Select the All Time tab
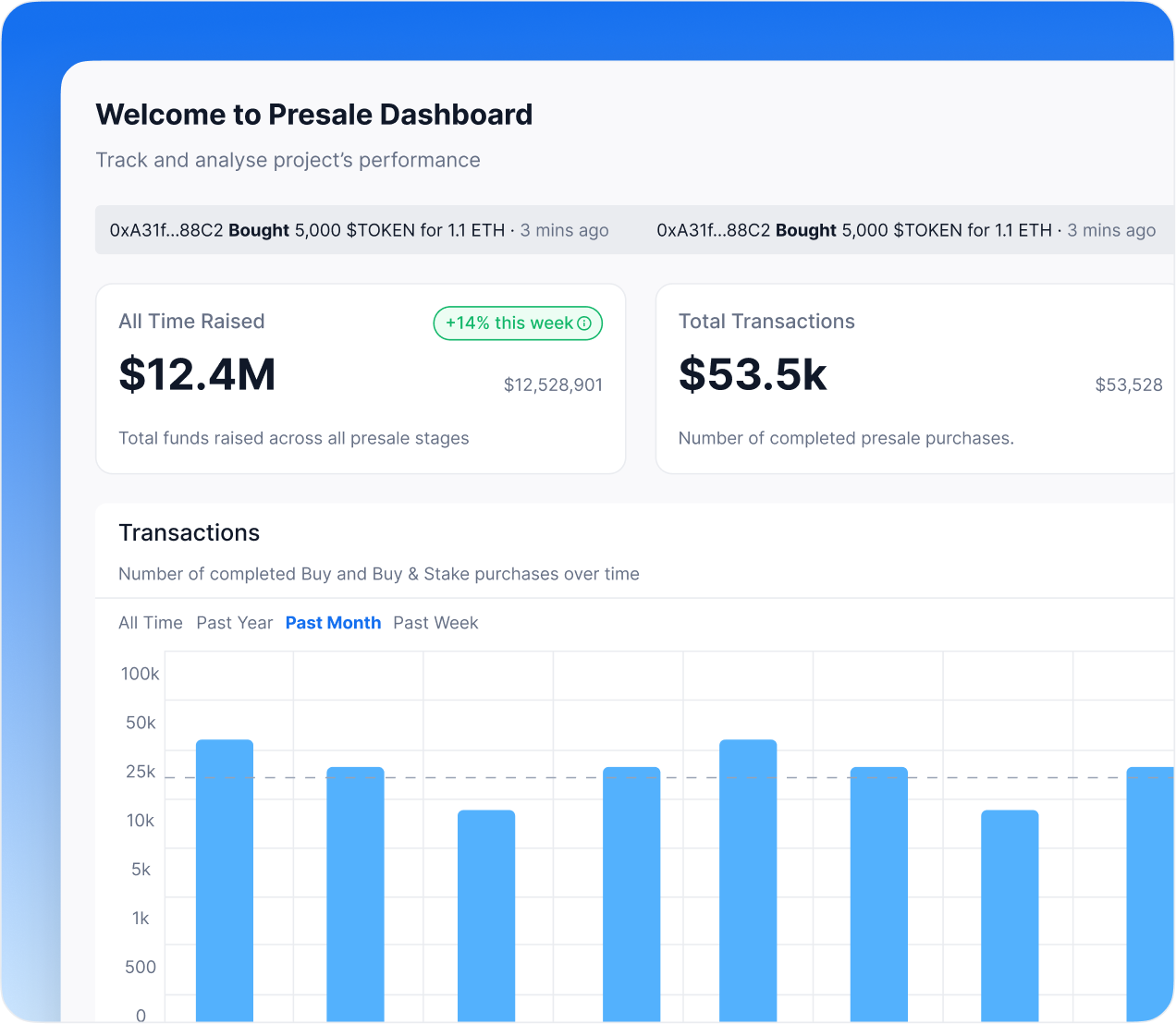Viewport: 1176px width, 1024px height. [x=151, y=623]
